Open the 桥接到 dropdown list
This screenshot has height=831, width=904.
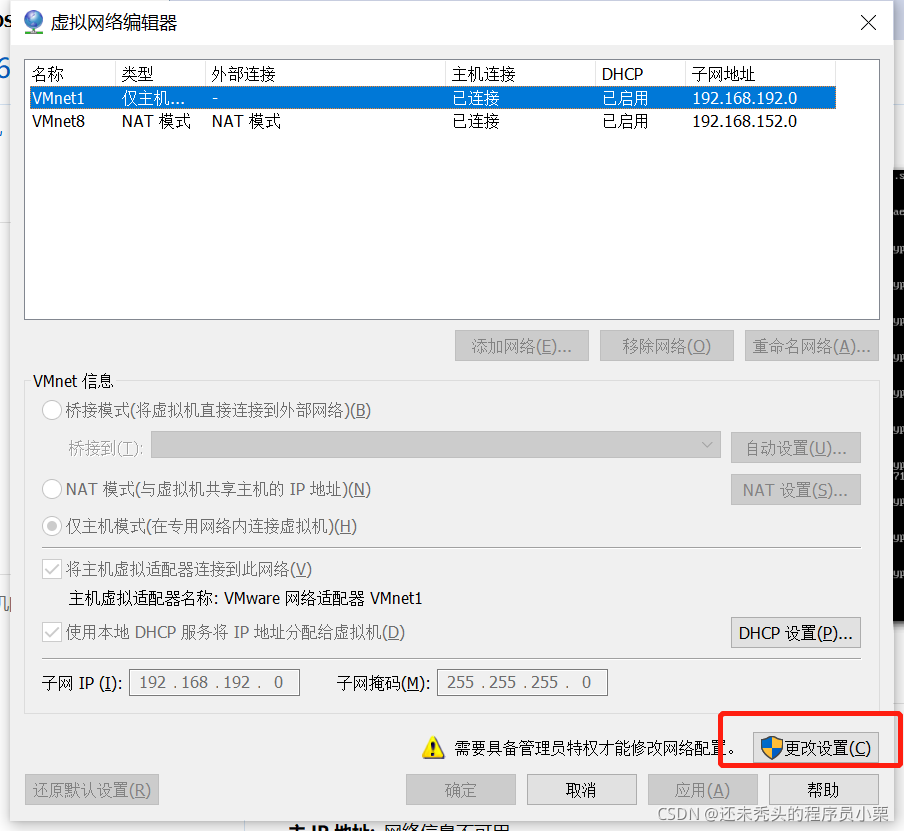(x=436, y=445)
